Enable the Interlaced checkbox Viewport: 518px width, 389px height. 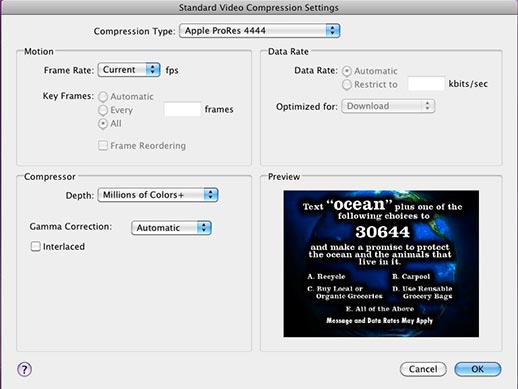click(35, 247)
